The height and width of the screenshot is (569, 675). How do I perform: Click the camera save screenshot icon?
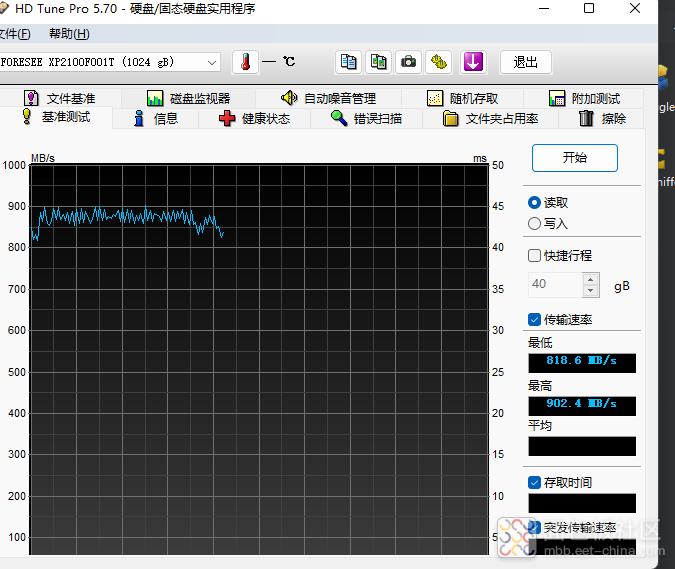point(409,62)
